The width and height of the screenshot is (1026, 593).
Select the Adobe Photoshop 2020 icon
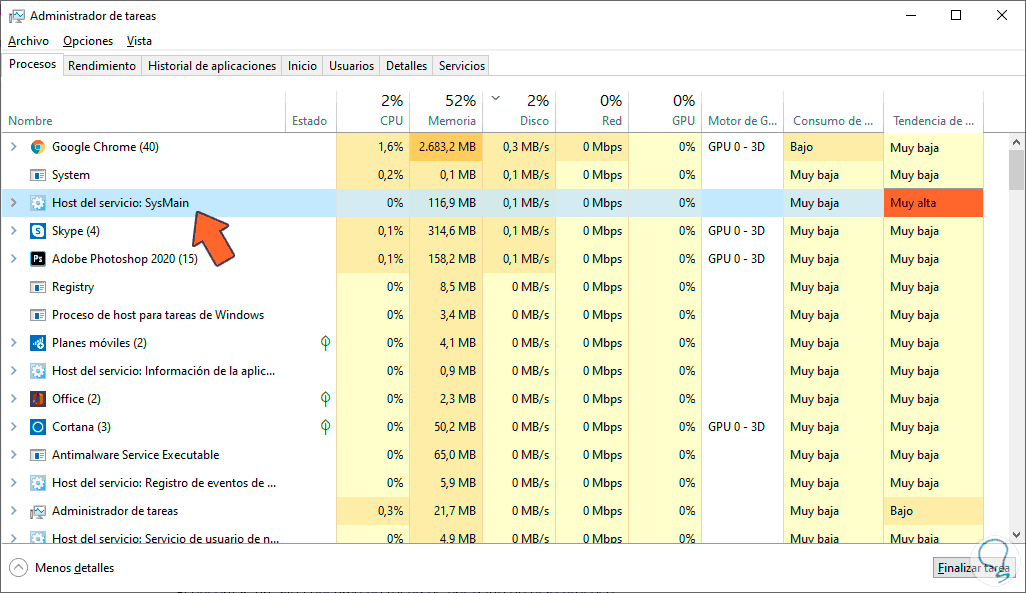[38, 259]
